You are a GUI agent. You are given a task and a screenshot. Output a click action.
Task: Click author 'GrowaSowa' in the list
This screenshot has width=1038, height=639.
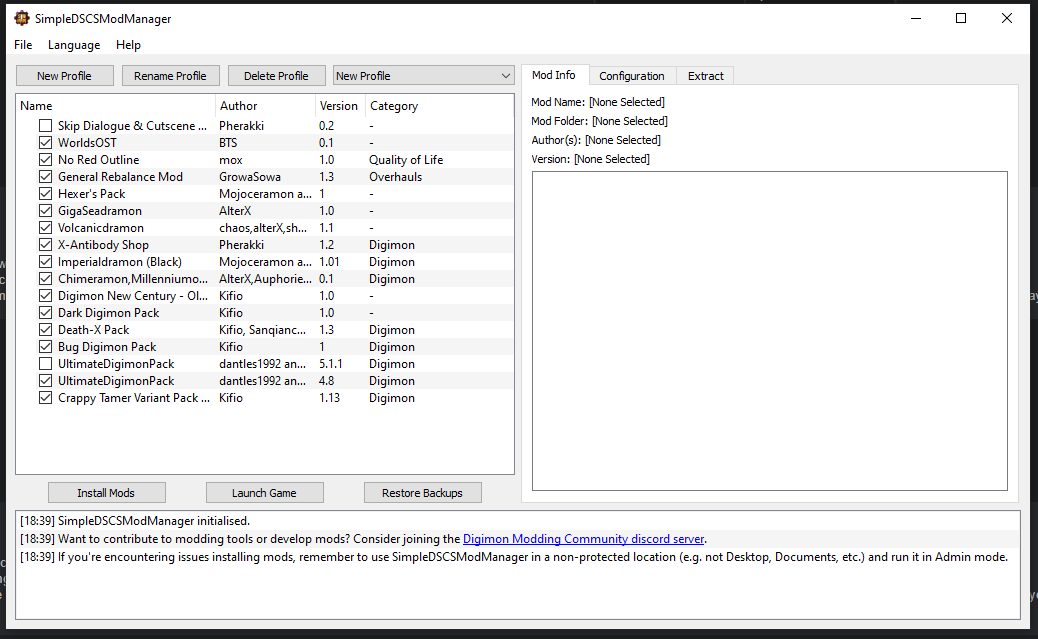coord(250,176)
